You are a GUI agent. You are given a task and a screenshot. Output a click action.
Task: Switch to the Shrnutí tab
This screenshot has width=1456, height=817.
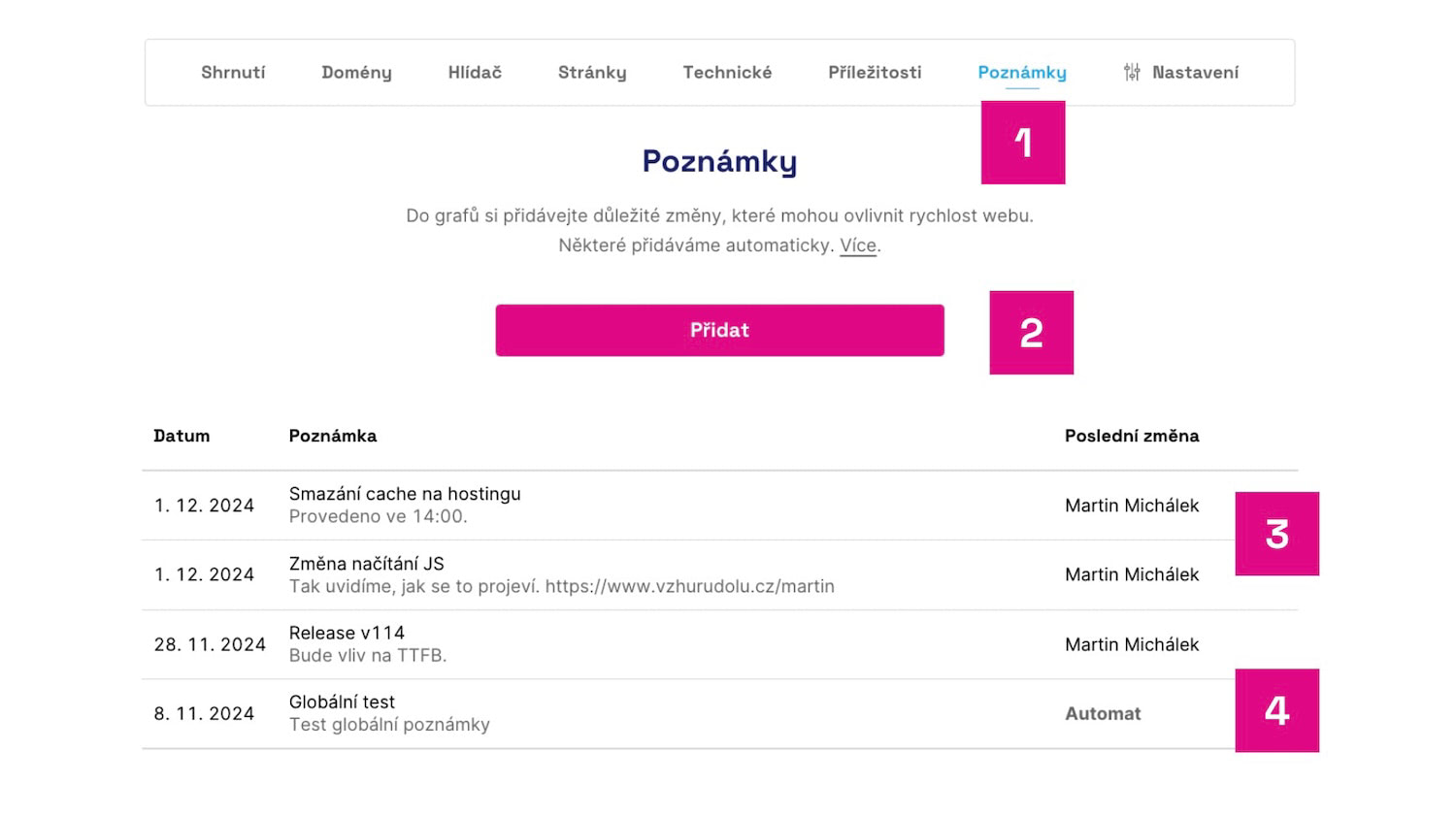(x=233, y=72)
